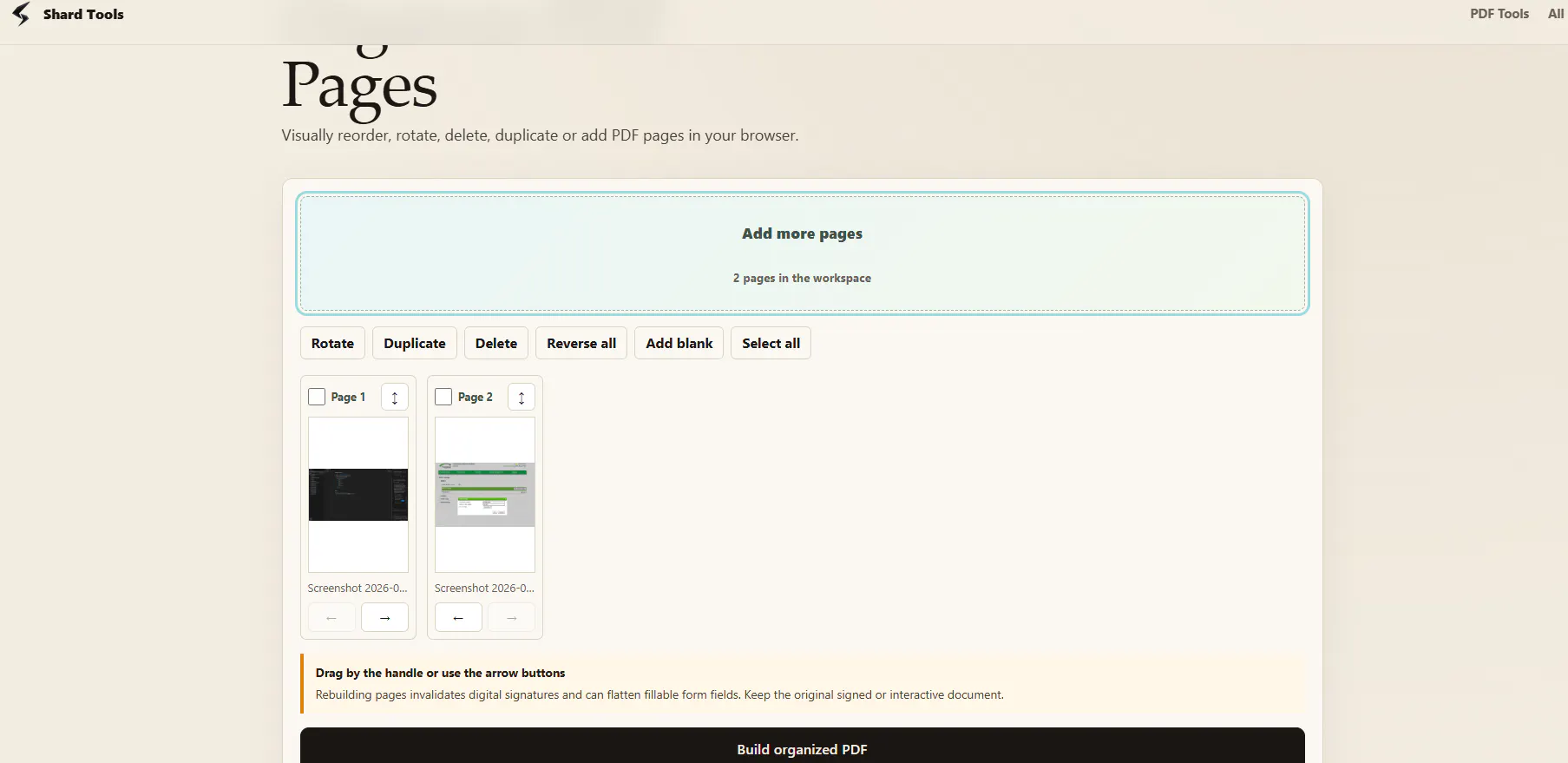Click the disabled left arrow under Page 1

click(331, 618)
